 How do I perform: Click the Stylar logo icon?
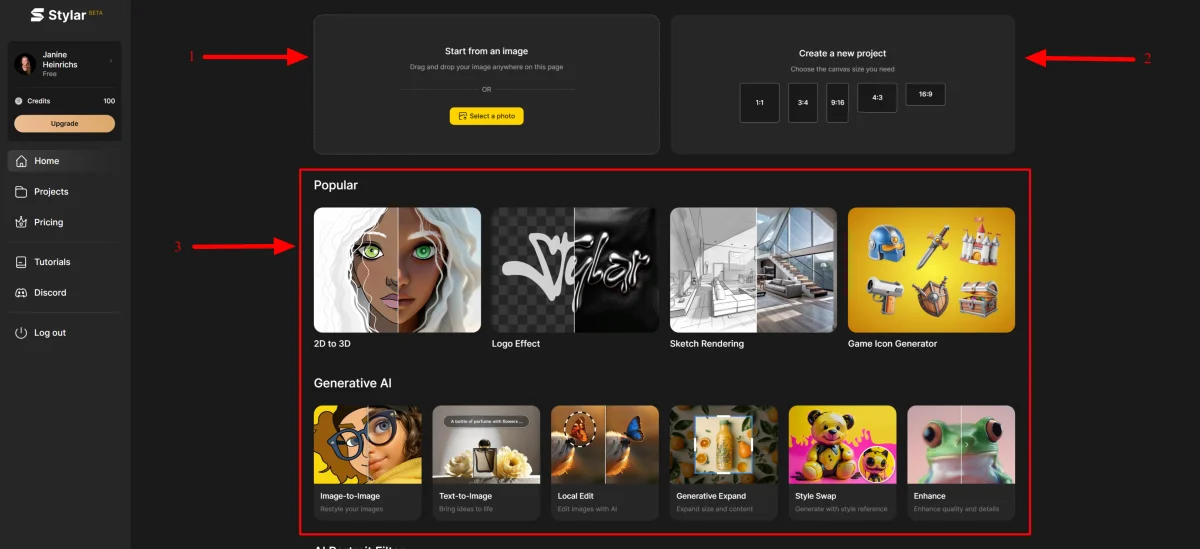click(36, 15)
